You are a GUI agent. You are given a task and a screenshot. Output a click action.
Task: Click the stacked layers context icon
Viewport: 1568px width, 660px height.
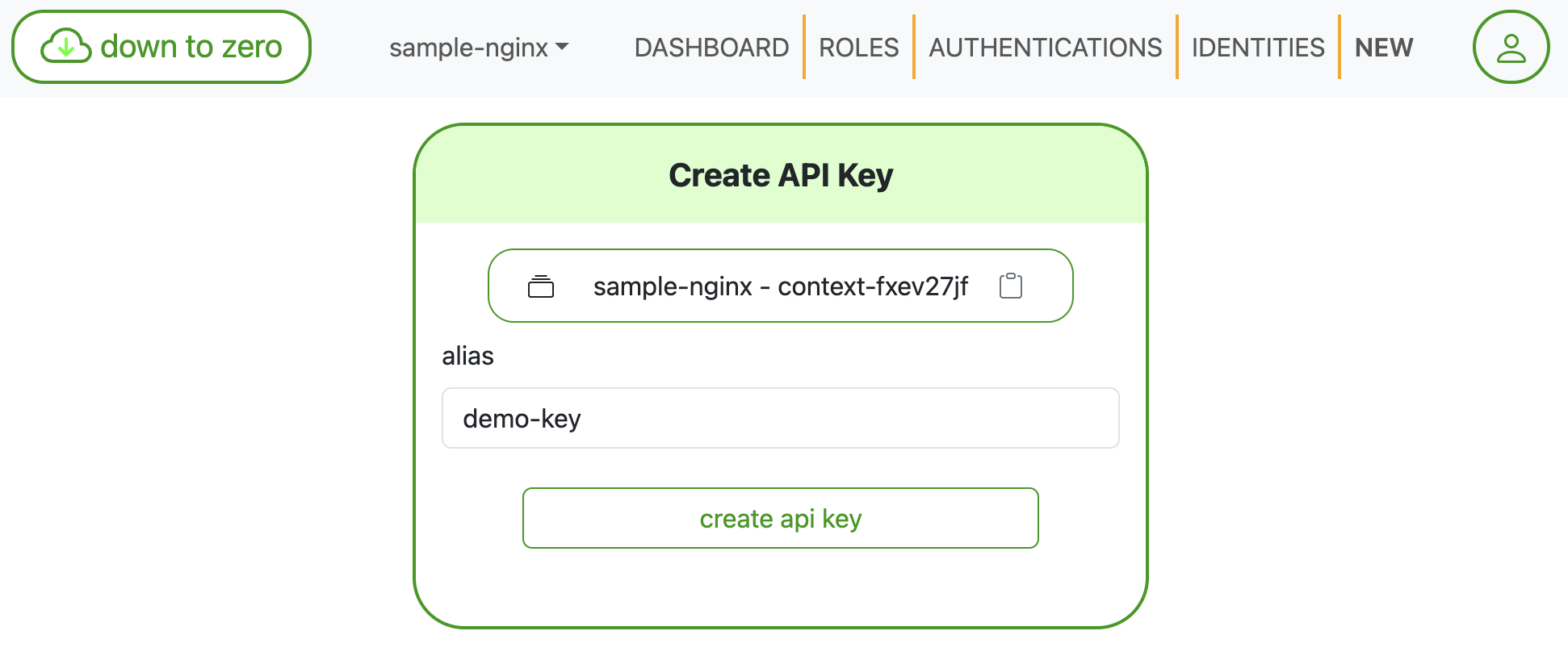(541, 286)
